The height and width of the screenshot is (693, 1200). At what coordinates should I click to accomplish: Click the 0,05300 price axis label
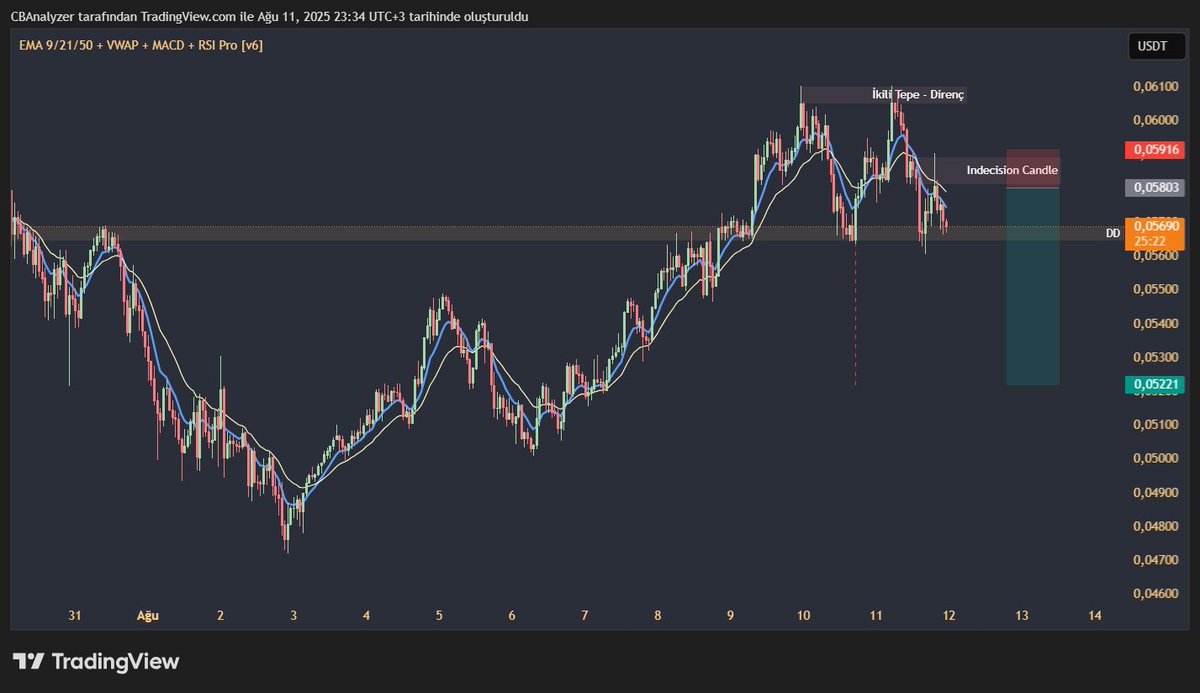1154,357
